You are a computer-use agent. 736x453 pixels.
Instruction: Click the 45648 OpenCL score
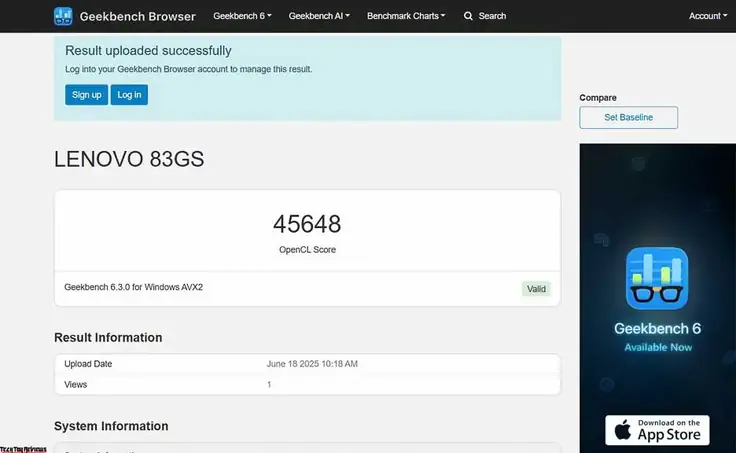point(307,224)
